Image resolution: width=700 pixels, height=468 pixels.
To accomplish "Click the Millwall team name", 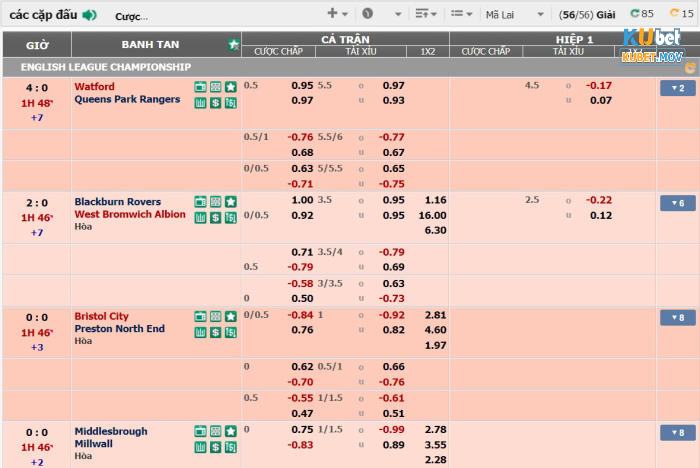I will pyautogui.click(x=93, y=444).
